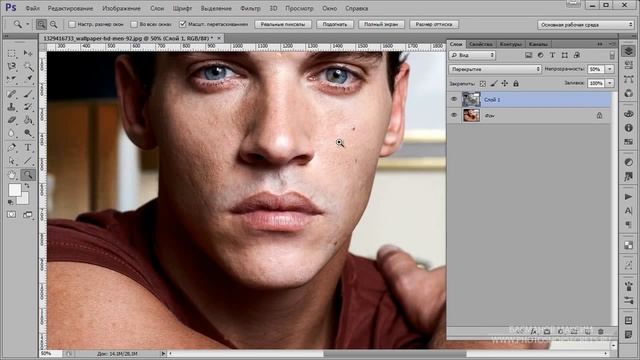Toggle lock all padlock icon
This screenshot has width=640, height=360.
tap(516, 84)
